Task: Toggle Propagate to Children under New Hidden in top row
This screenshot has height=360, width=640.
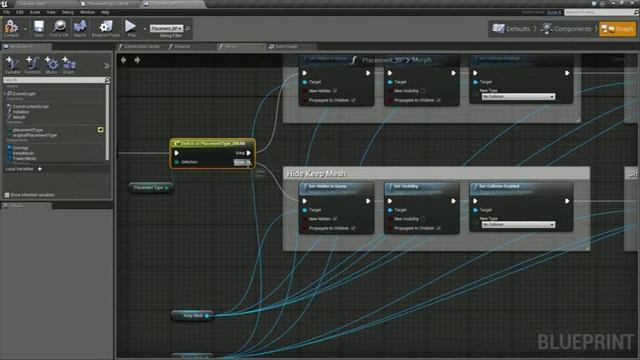Action: tap(353, 100)
